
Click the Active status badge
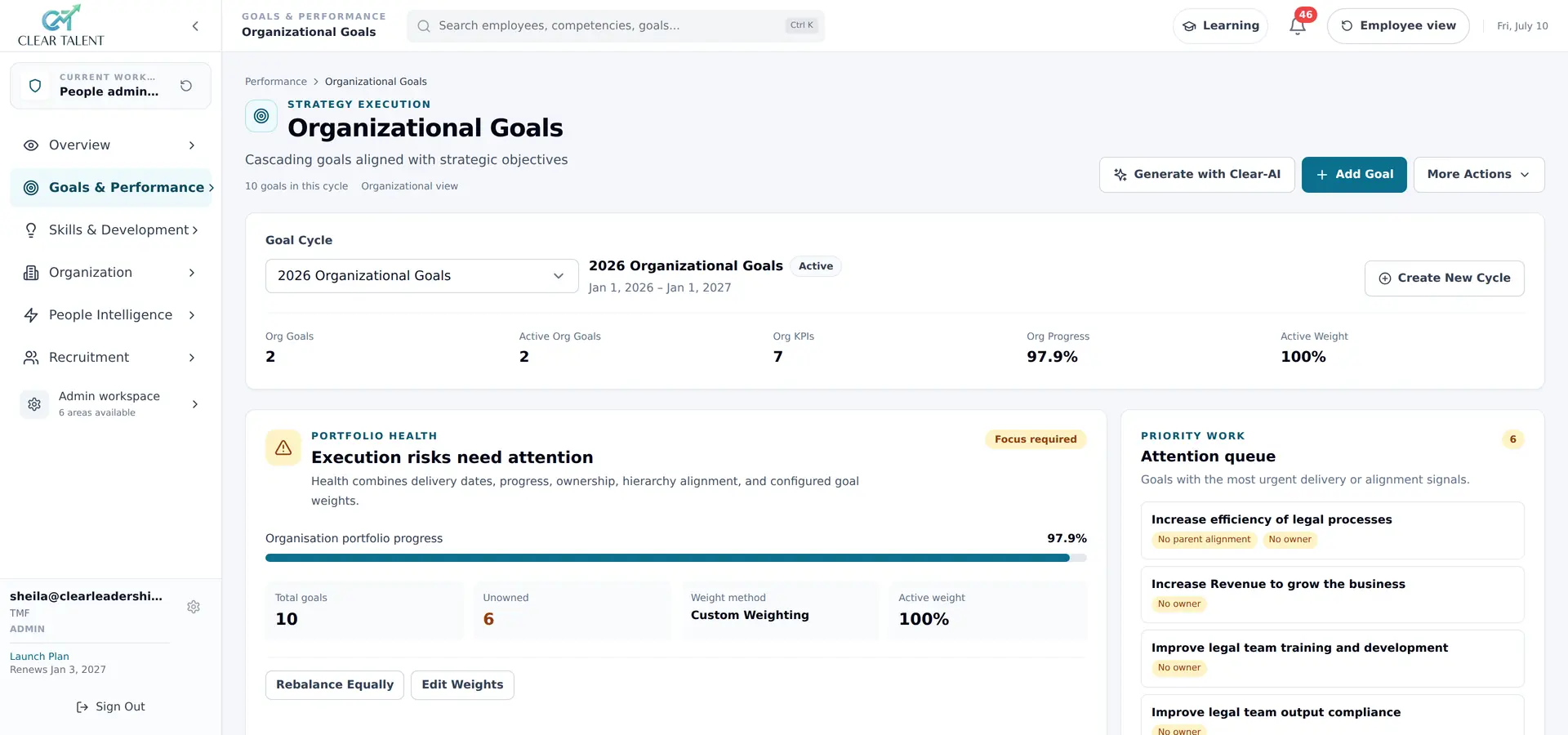pyautogui.click(x=816, y=266)
